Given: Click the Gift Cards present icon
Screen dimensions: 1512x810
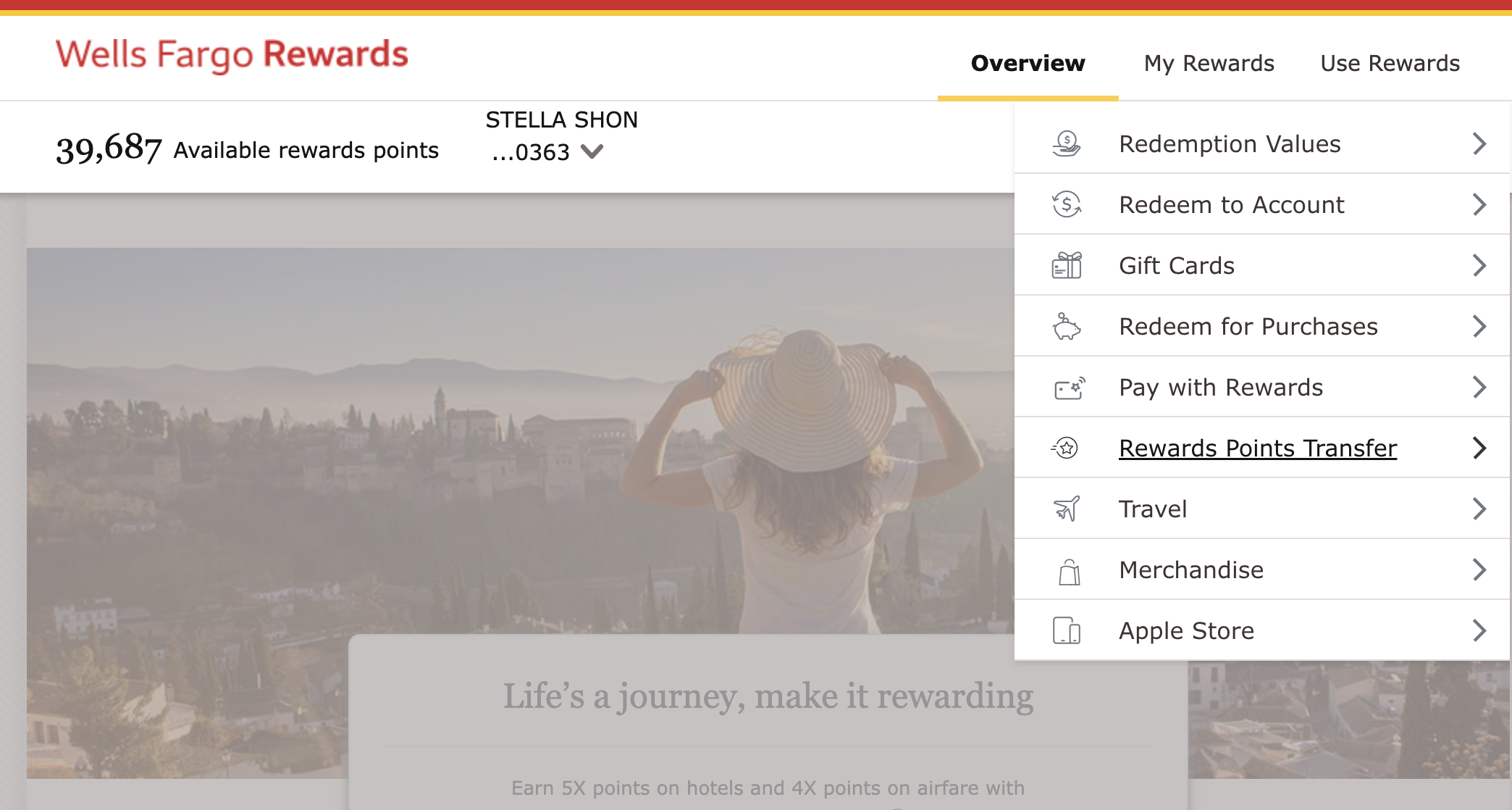Looking at the screenshot, I should 1067,265.
